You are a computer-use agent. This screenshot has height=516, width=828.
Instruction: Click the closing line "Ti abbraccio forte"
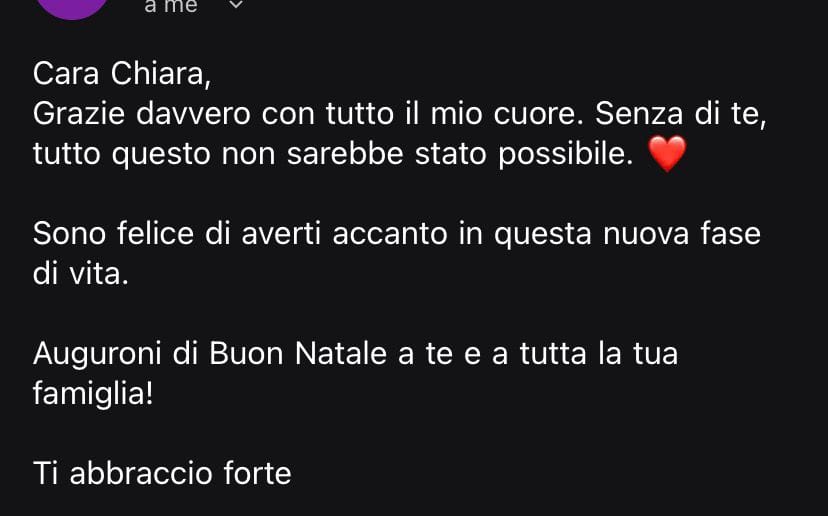click(162, 473)
